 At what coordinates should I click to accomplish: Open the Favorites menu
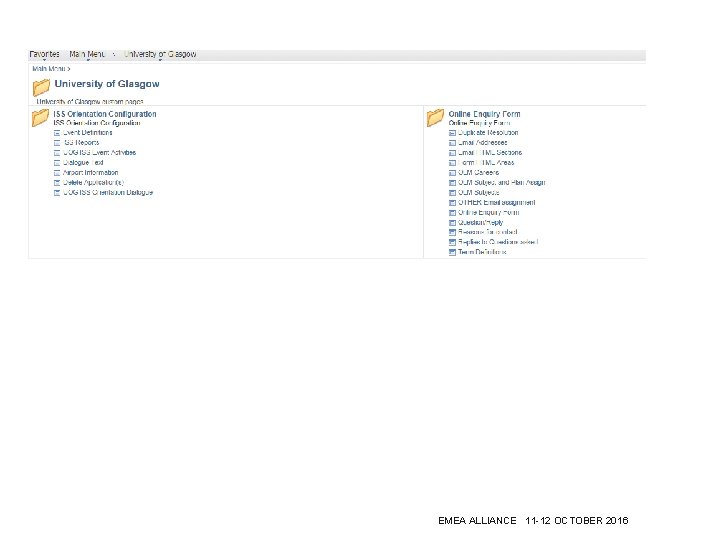tap(45, 54)
